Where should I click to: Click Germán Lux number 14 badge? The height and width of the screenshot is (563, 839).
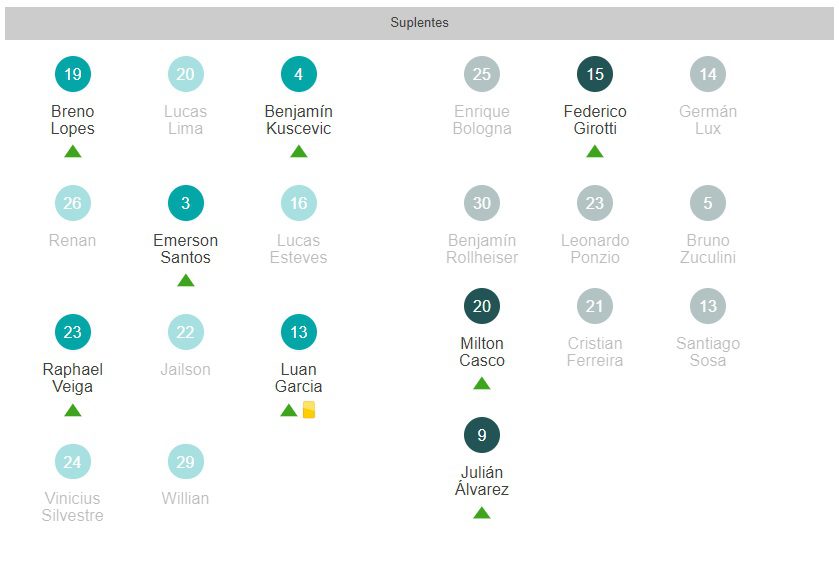pos(708,74)
